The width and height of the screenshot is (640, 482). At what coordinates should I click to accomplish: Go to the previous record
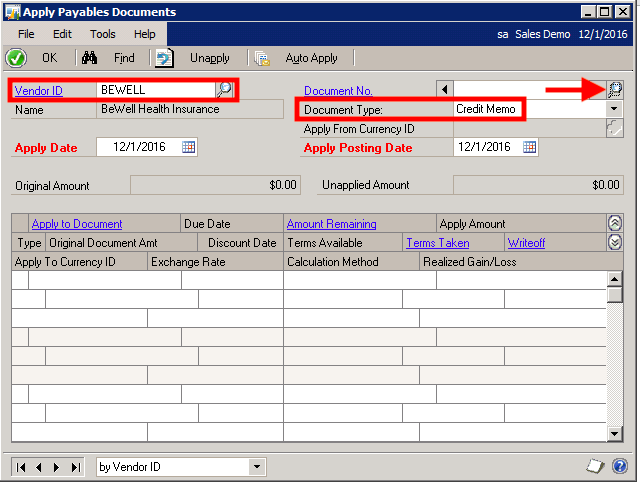[x=39, y=467]
